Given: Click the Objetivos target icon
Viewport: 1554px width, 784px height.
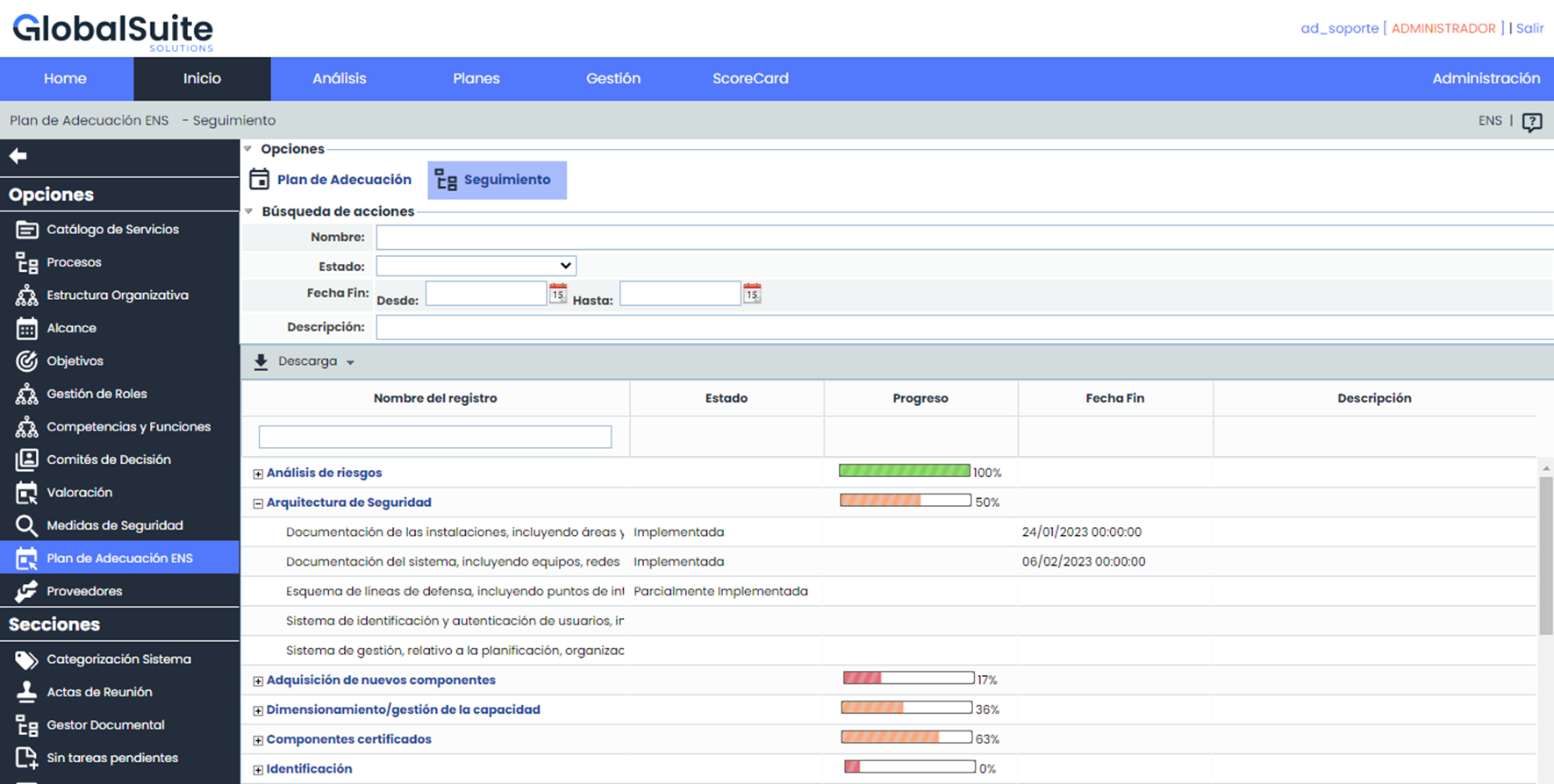Looking at the screenshot, I should click(26, 361).
